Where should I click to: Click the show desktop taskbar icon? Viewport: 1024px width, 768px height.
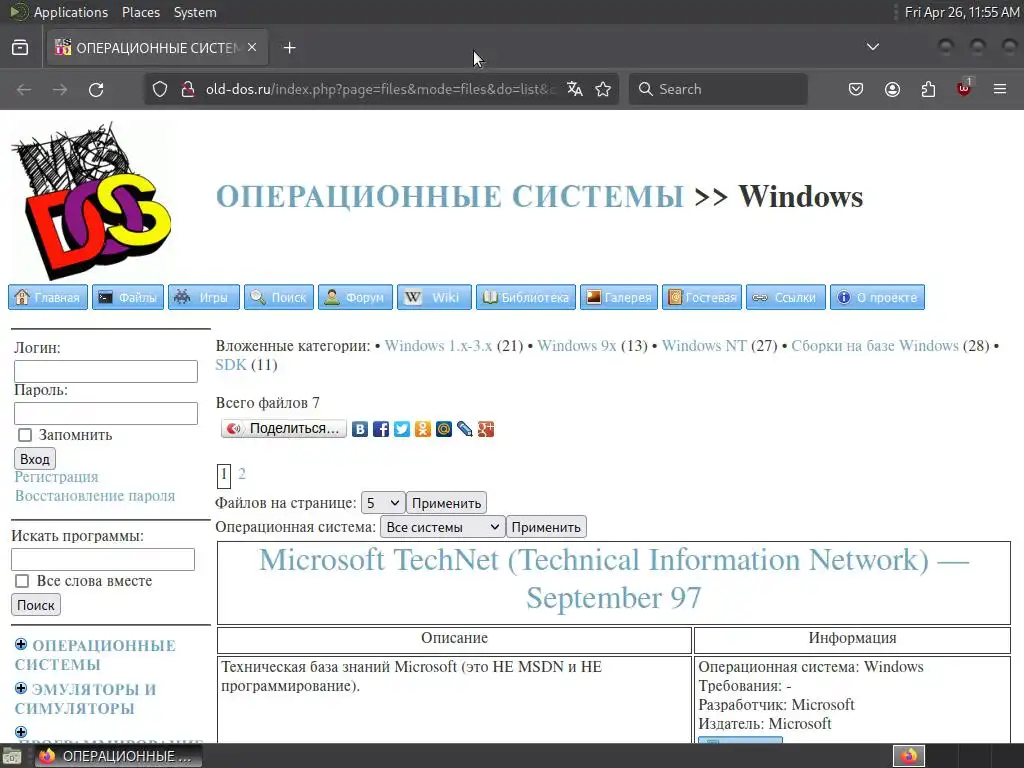click(x=12, y=756)
